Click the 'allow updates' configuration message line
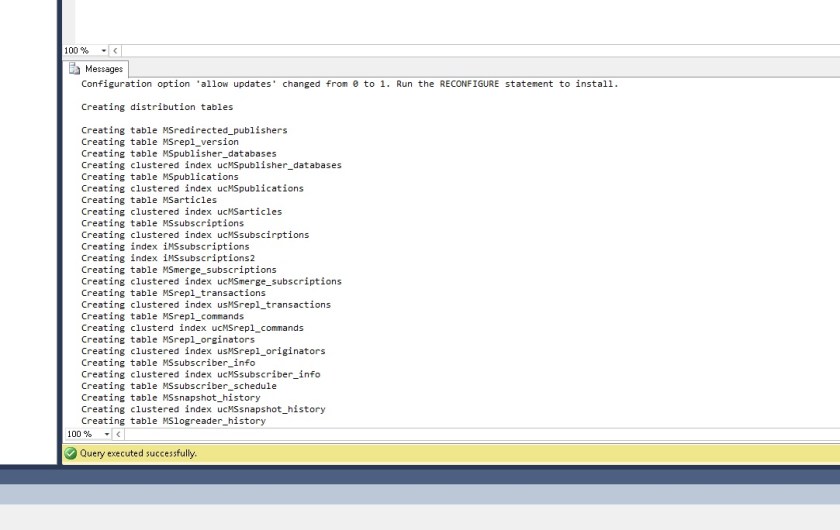This screenshot has height=530, width=840. point(349,84)
